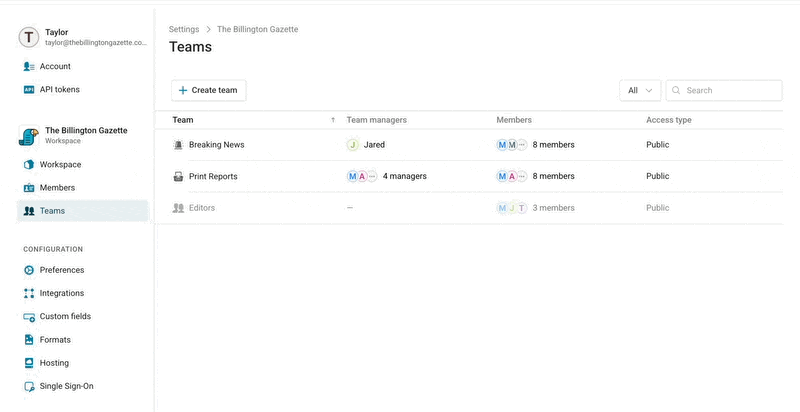
Task: Click the Create team button
Action: click(x=209, y=90)
